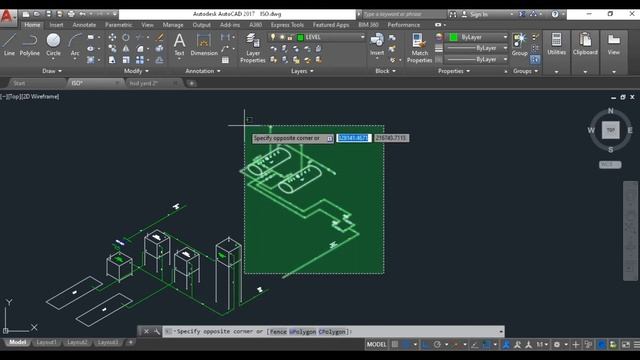Open the Annotate ribbon tab
Screen dimensions: 640x360
click(84, 25)
